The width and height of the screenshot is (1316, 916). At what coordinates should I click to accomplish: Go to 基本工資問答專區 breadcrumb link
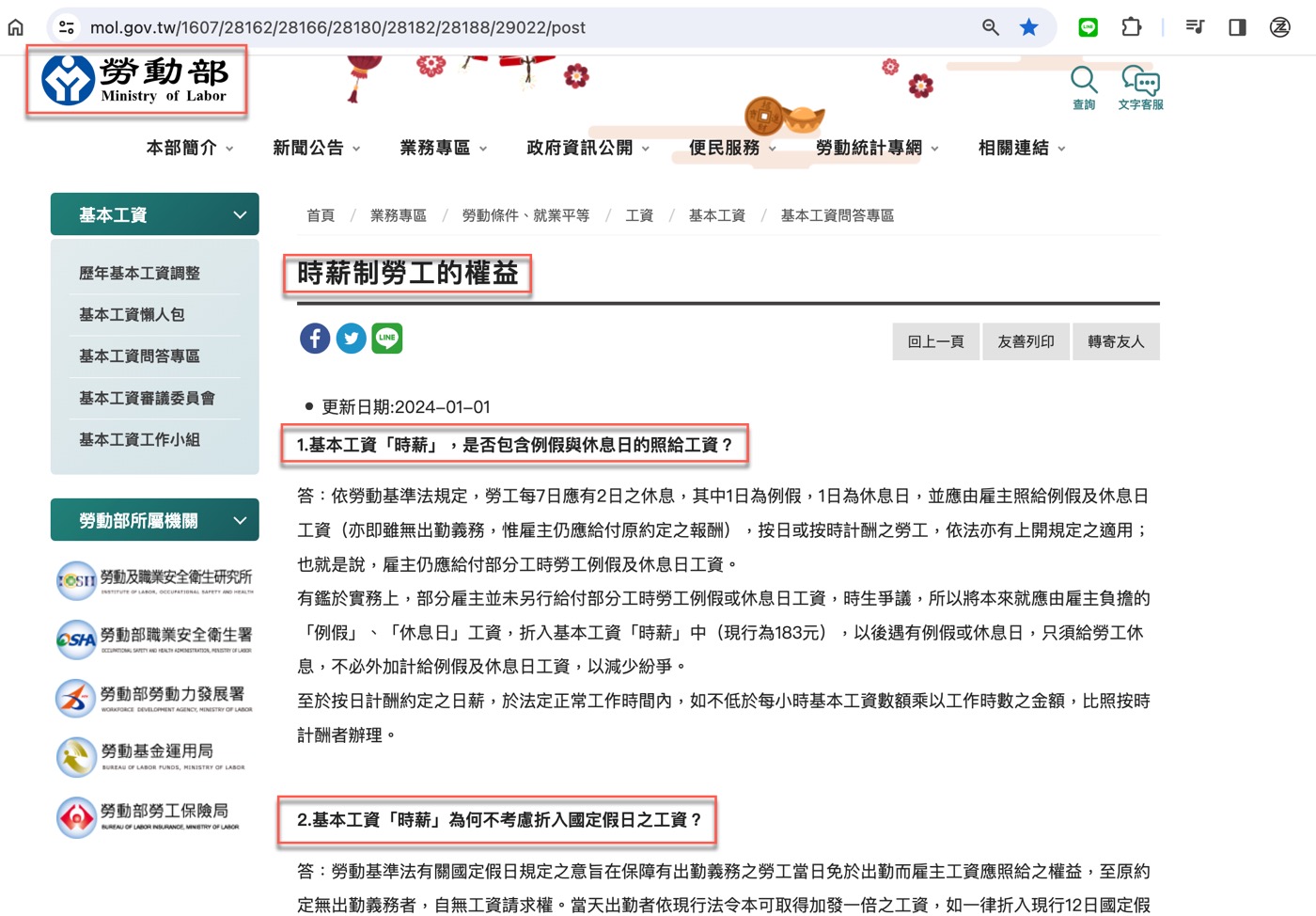point(838,215)
